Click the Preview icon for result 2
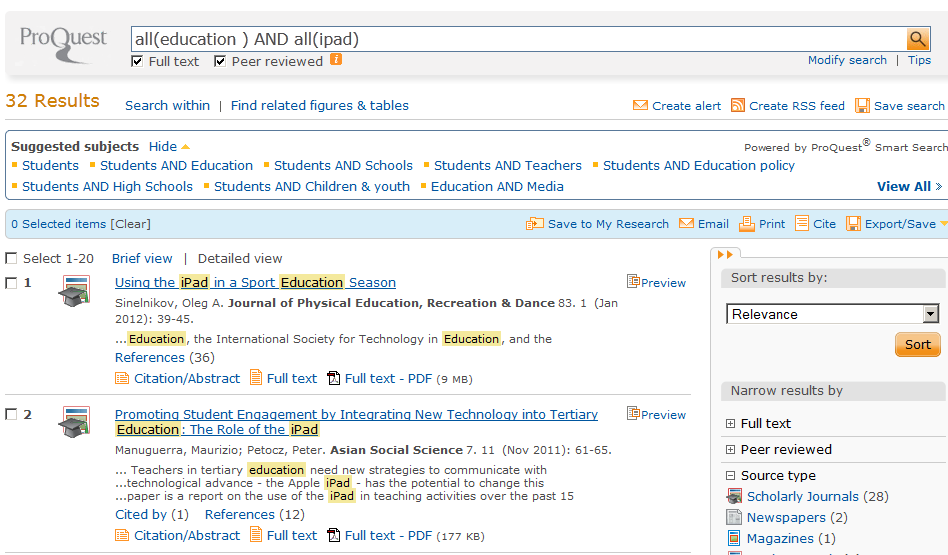948x555 pixels. click(x=633, y=413)
